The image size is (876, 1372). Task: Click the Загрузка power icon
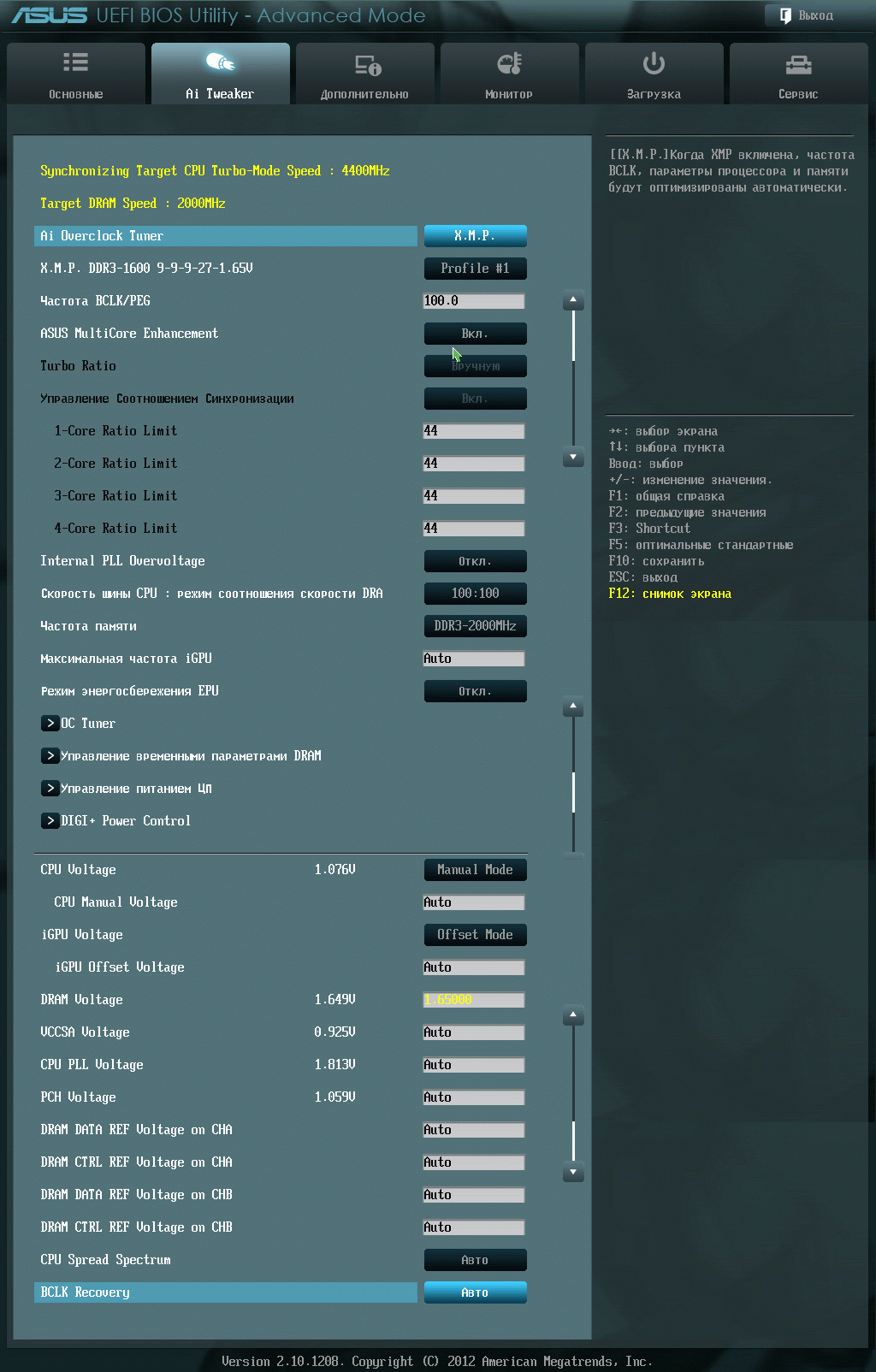point(654,63)
